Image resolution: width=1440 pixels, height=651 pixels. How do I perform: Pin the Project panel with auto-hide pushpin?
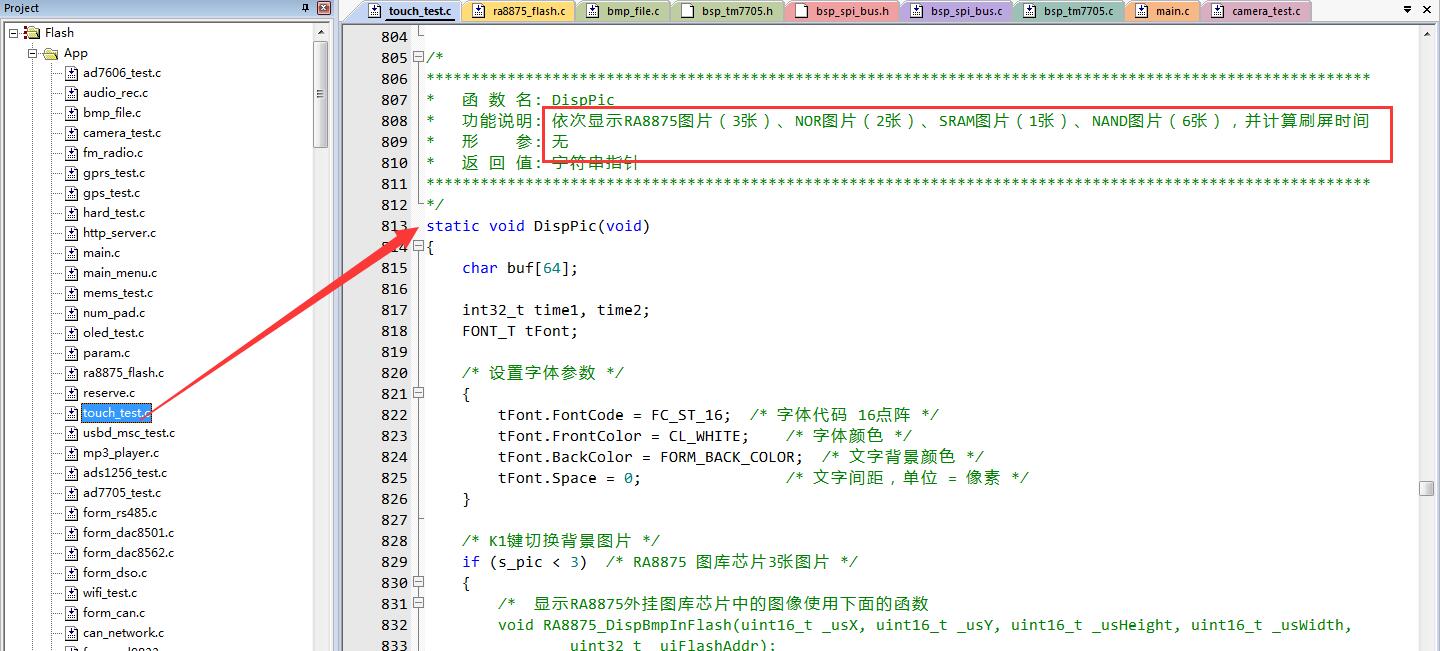coord(306,8)
